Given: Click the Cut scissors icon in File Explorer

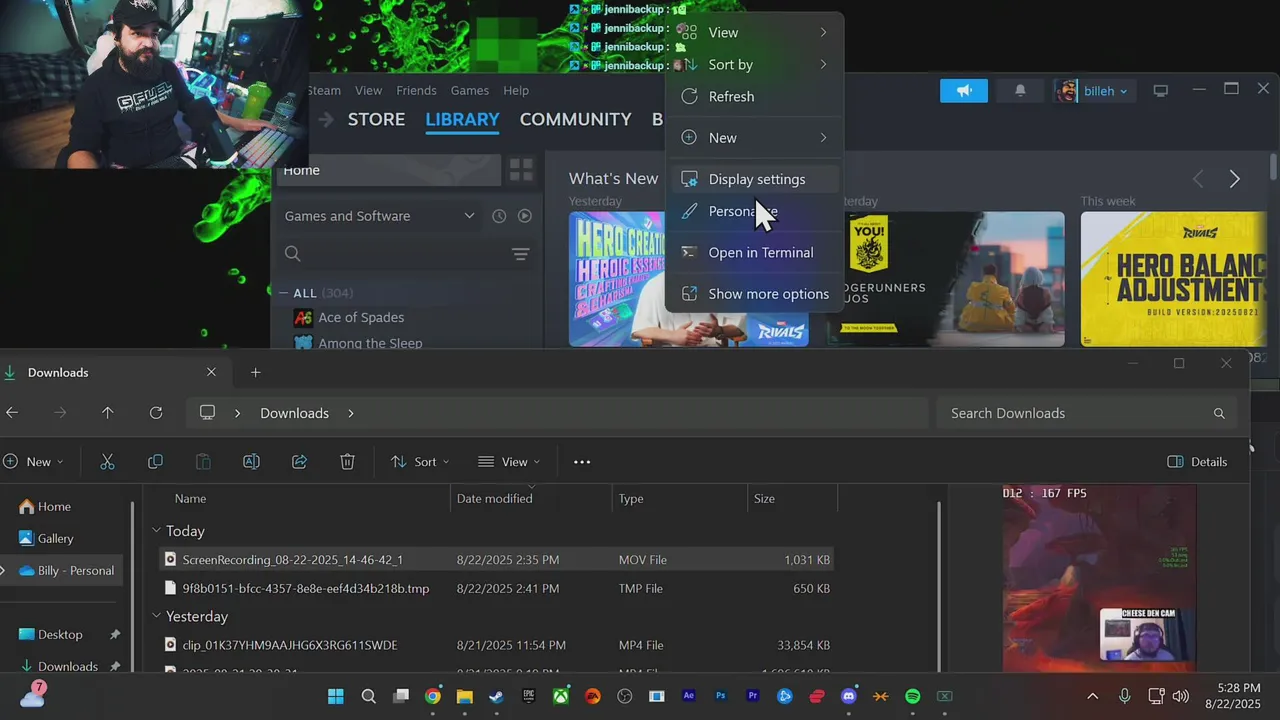Looking at the screenshot, I should click(x=107, y=462).
